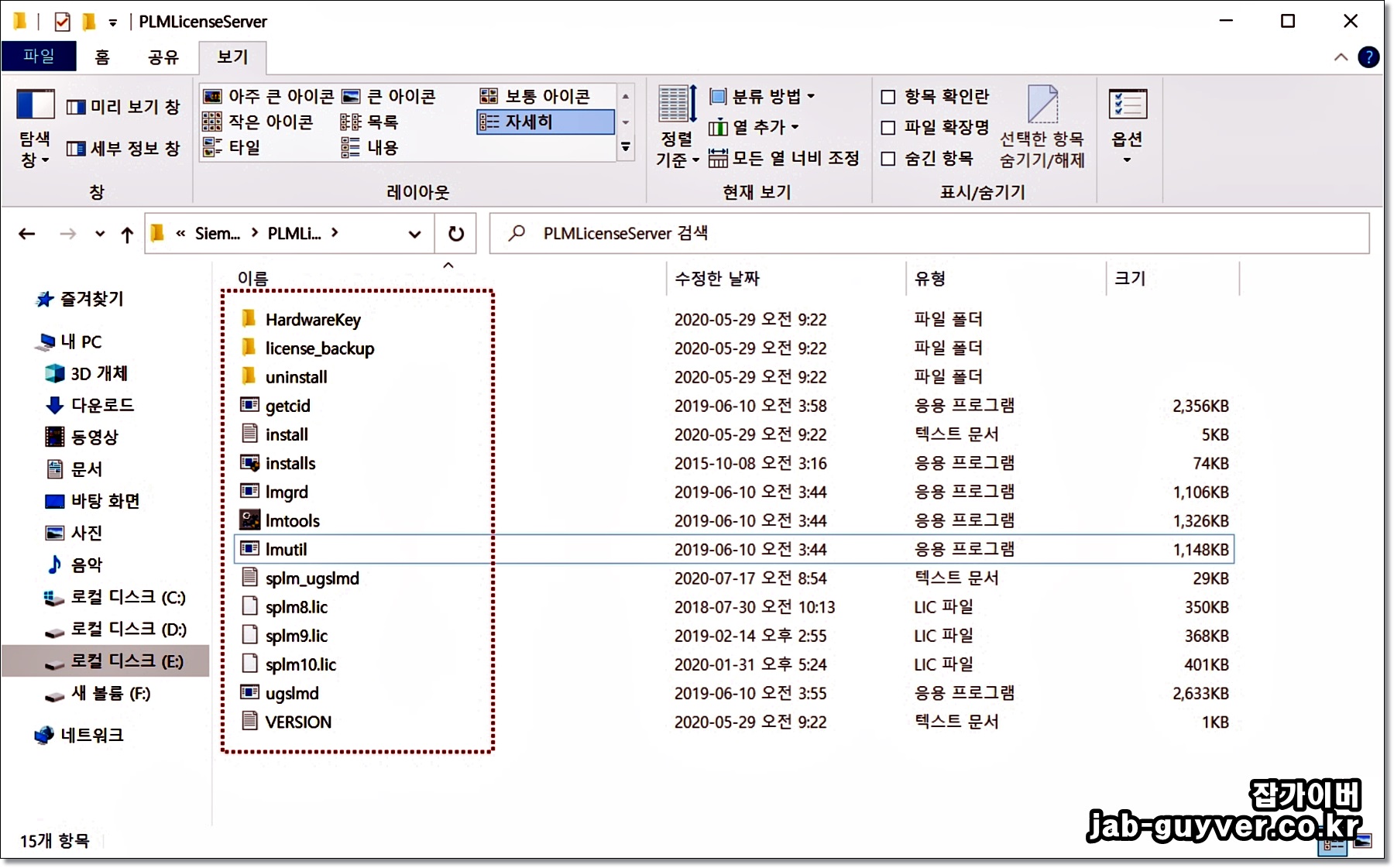Select the VERSION text file icon
This screenshot has height=868, width=1394.
249,721
